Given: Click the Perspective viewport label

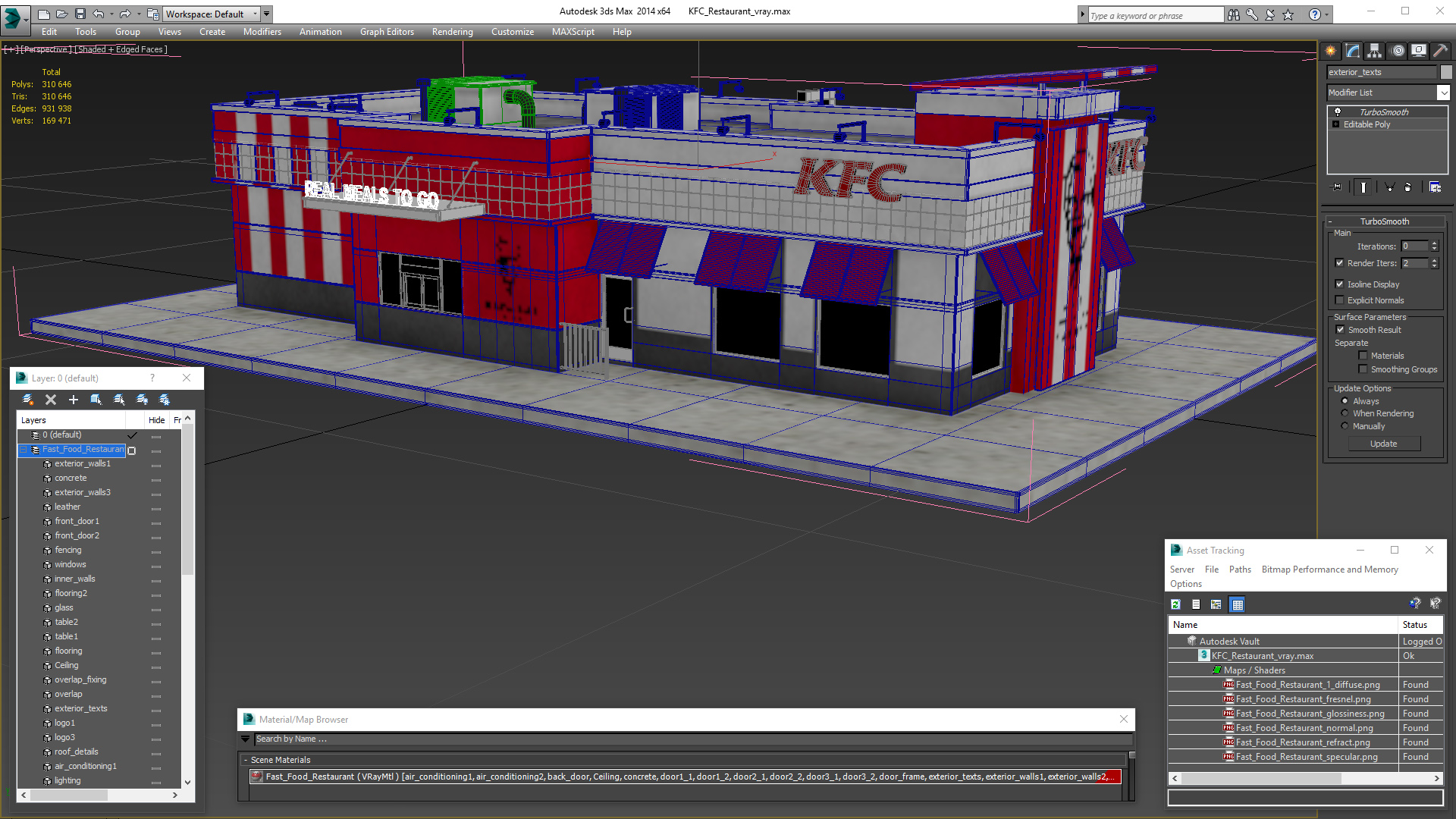Looking at the screenshot, I should tap(45, 49).
